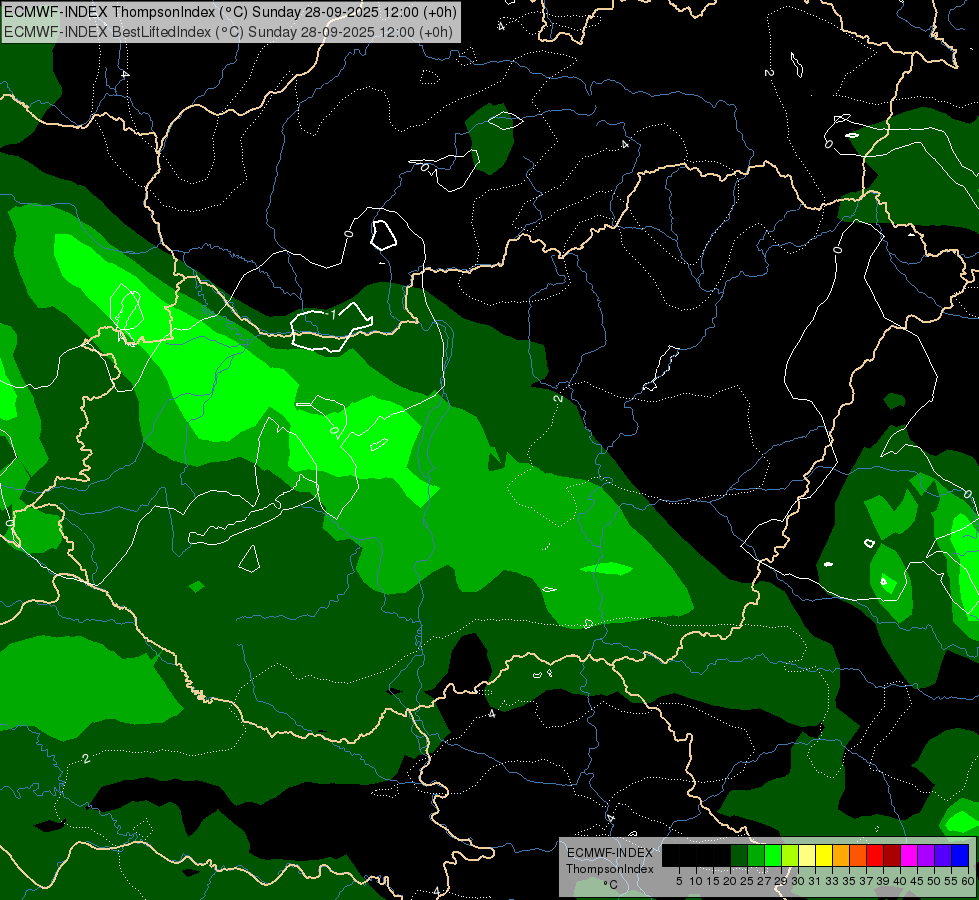
Task: Select the light orange 33-35 legend swatch
Action: [x=841, y=855]
